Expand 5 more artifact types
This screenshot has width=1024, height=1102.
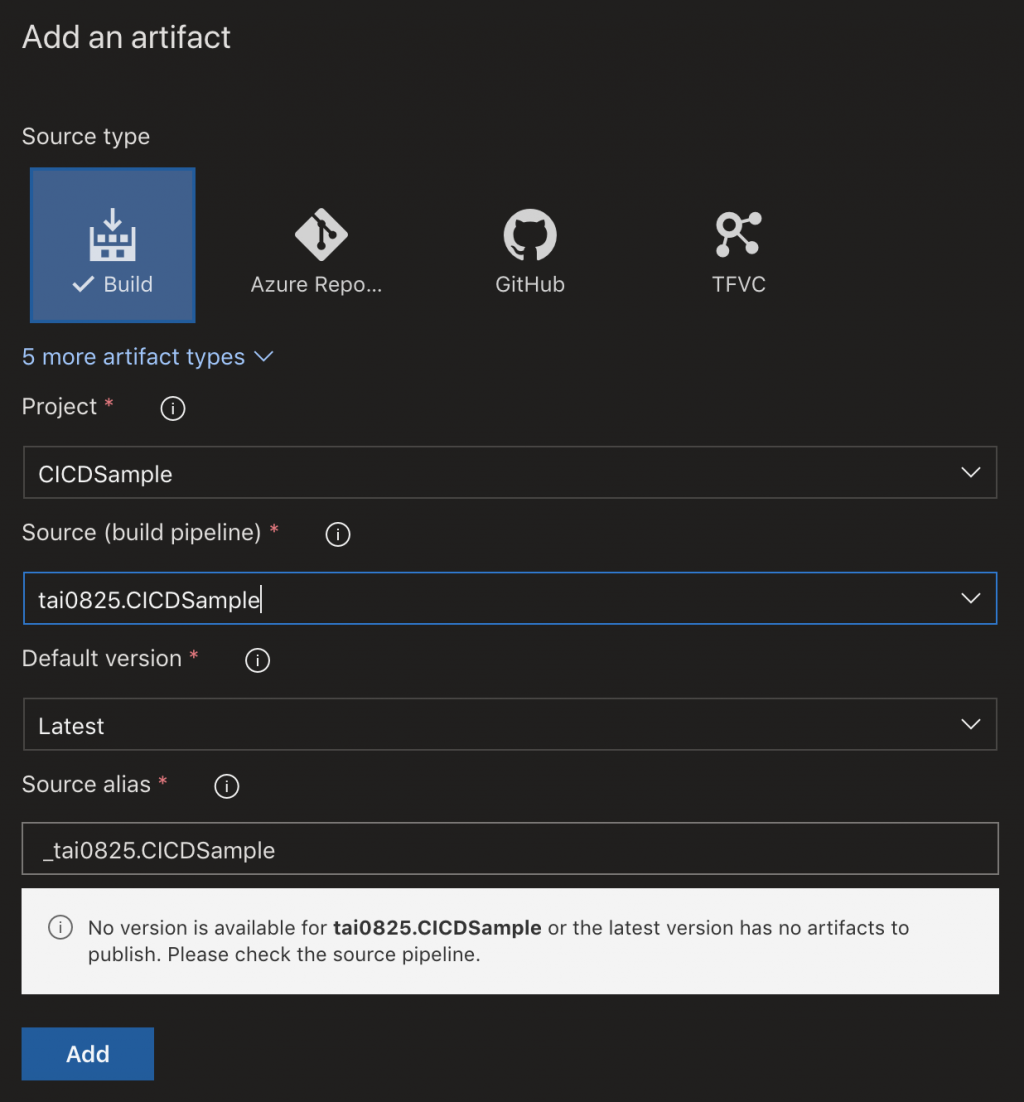pyautogui.click(x=148, y=357)
